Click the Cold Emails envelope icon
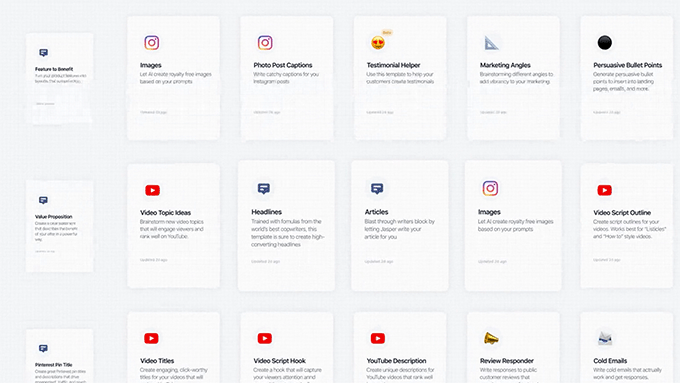 coord(605,338)
